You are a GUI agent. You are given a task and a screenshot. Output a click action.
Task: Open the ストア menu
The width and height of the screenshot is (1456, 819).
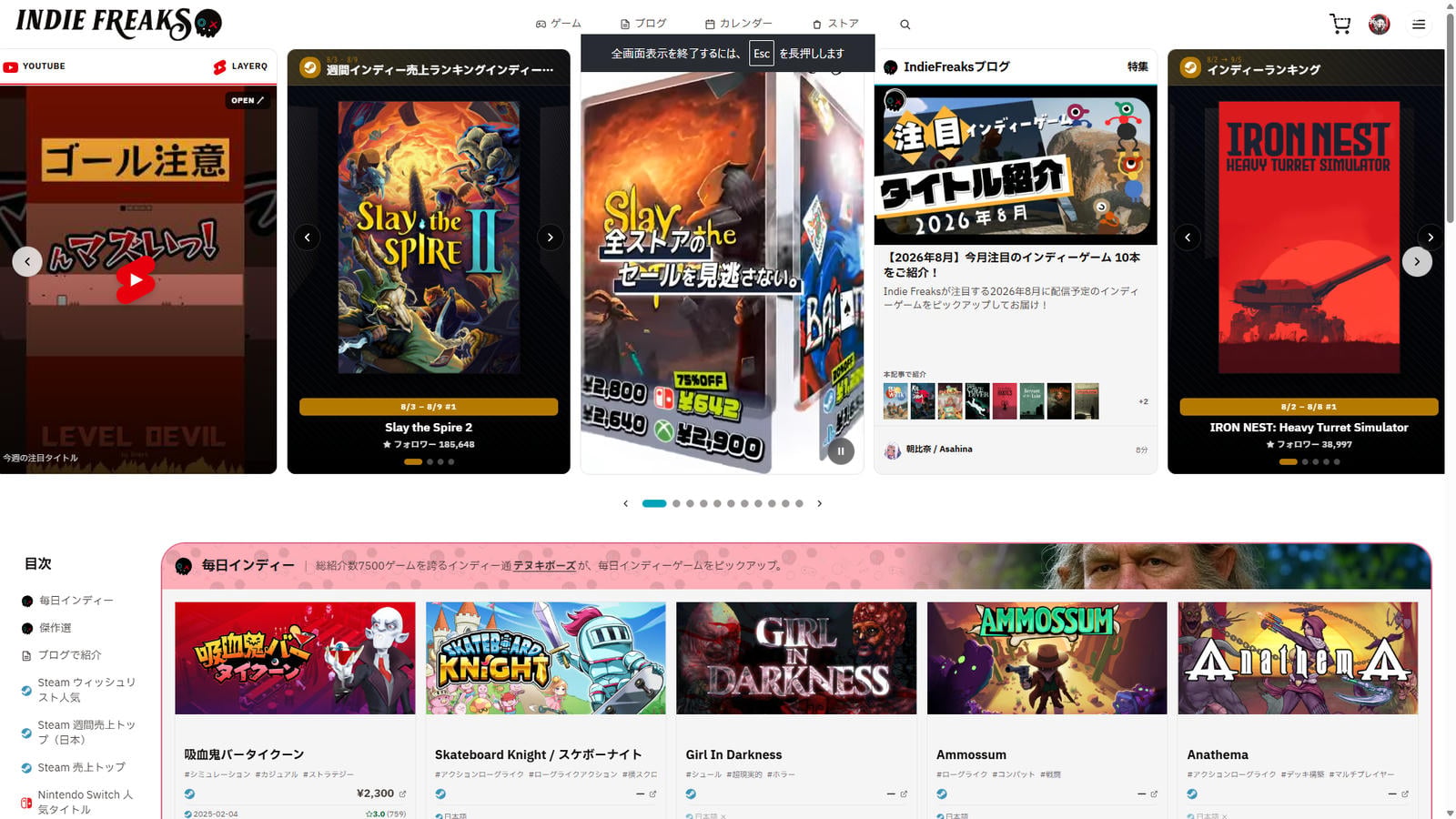[835, 24]
